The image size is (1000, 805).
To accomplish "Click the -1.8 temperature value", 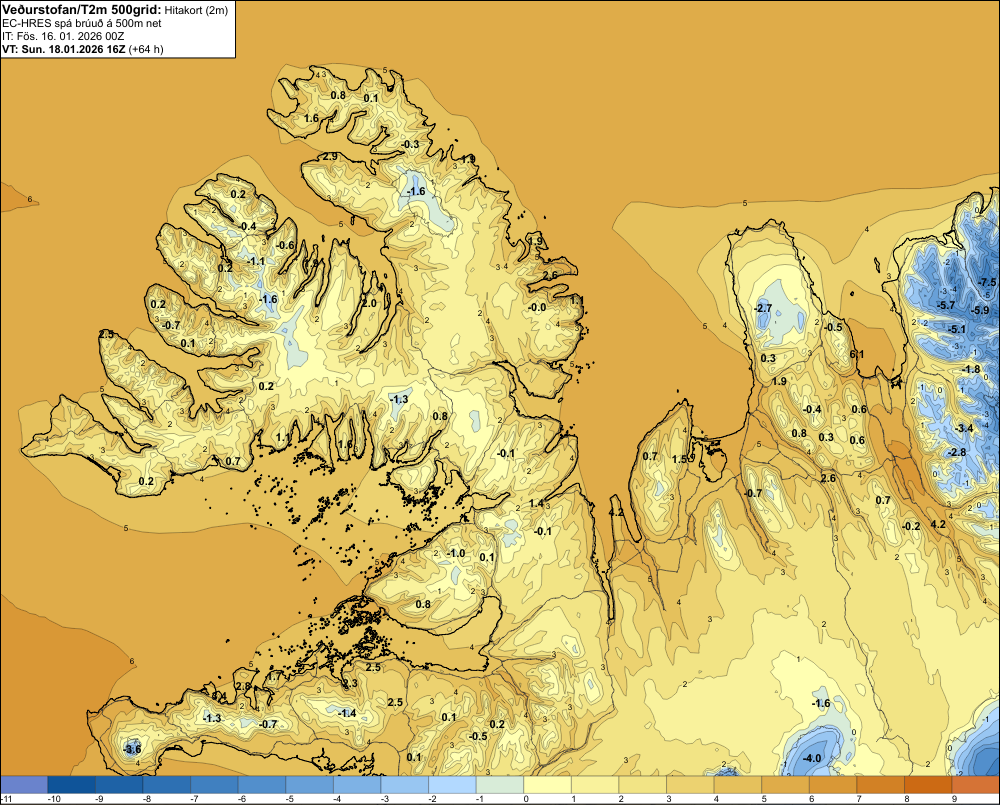I will pyautogui.click(x=971, y=369).
